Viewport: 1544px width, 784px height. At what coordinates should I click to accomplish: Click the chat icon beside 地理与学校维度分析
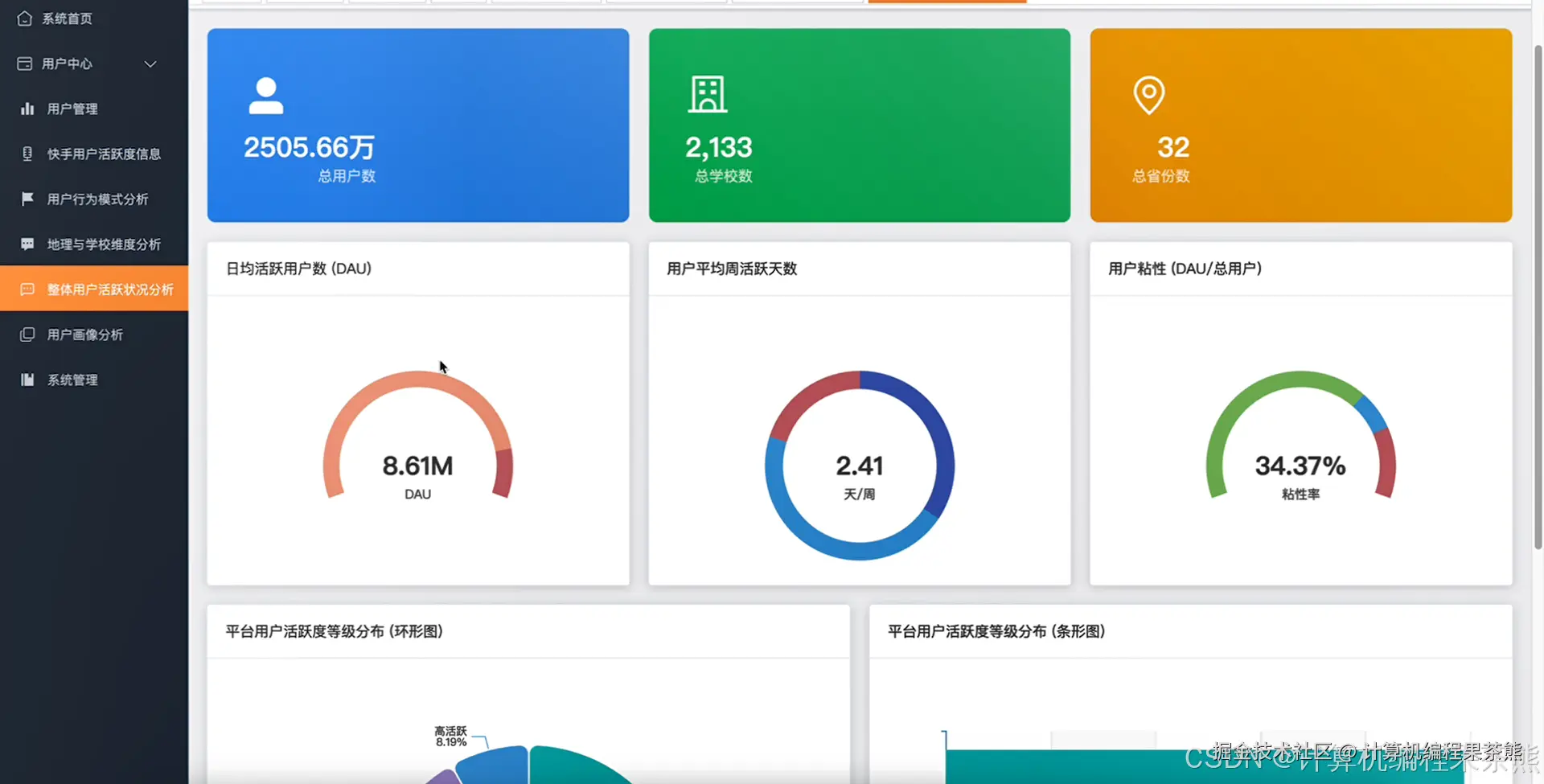[x=27, y=244]
